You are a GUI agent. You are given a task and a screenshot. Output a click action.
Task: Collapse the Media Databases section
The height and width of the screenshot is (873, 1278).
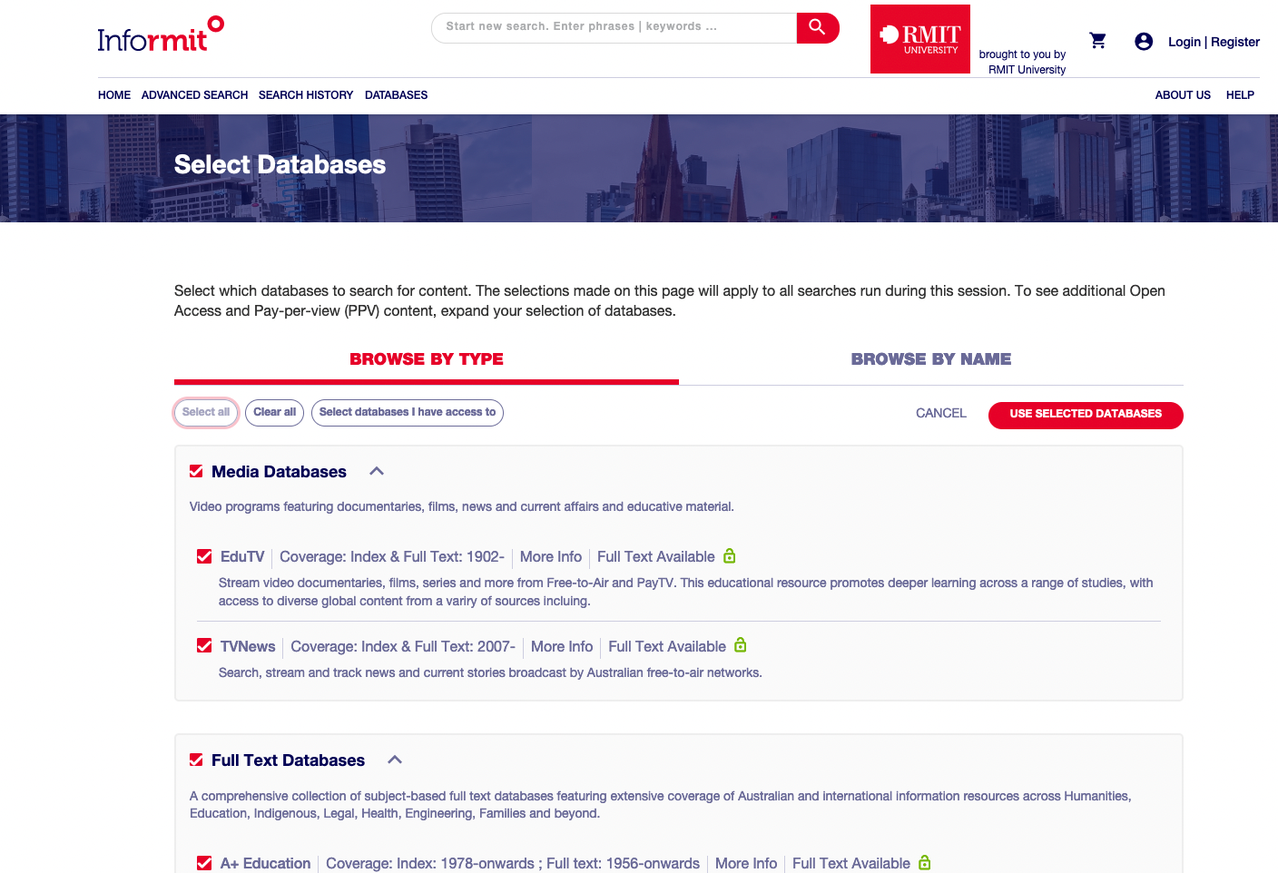coord(376,470)
